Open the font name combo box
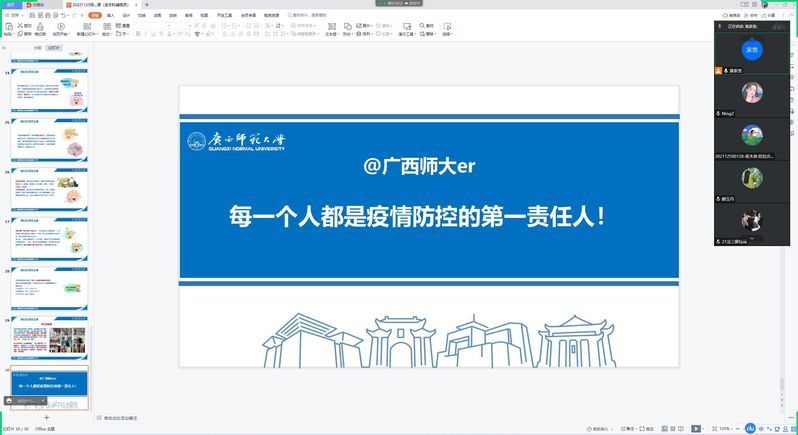The height and width of the screenshot is (435, 798). pyautogui.click(x=154, y=25)
